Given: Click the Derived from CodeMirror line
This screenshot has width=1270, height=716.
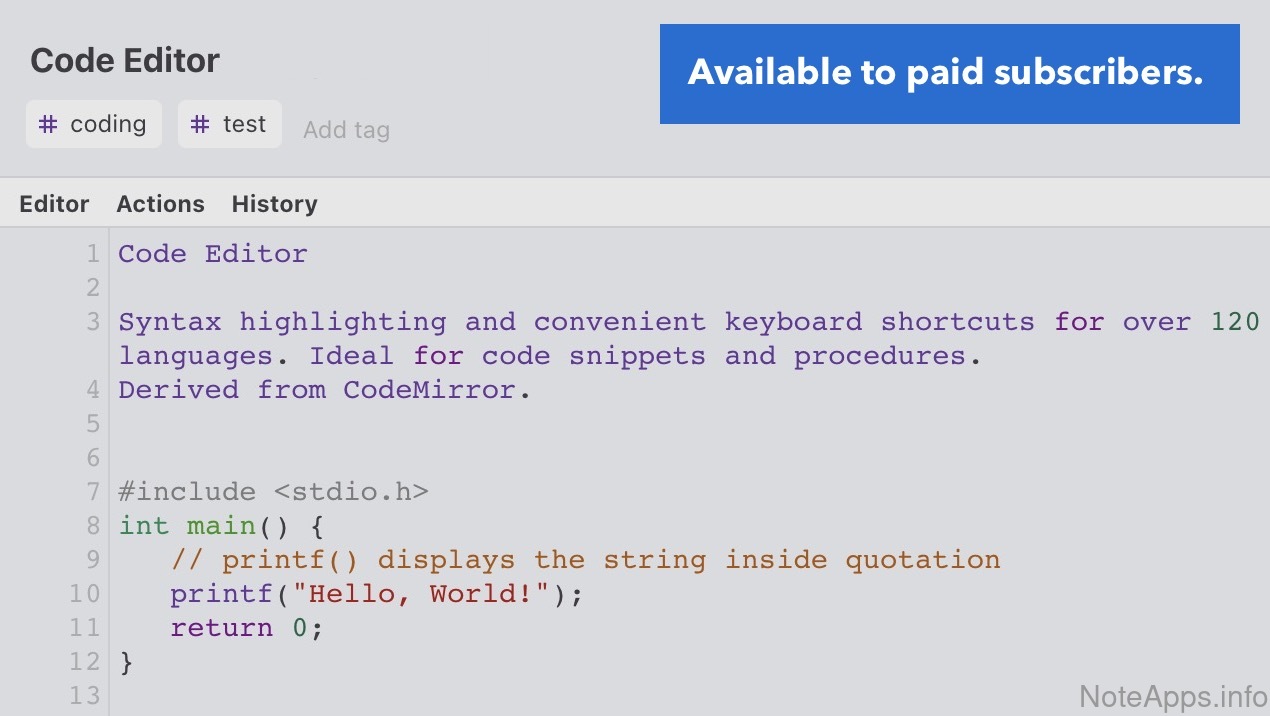Looking at the screenshot, I should pyautogui.click(x=324, y=390).
